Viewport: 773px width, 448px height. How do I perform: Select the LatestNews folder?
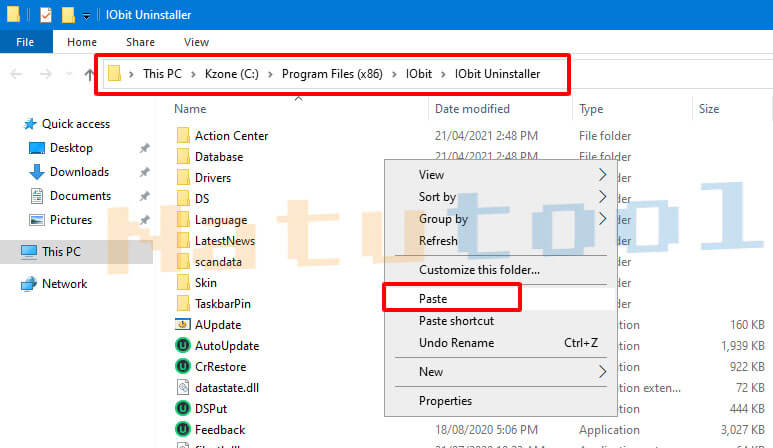tap(225, 241)
